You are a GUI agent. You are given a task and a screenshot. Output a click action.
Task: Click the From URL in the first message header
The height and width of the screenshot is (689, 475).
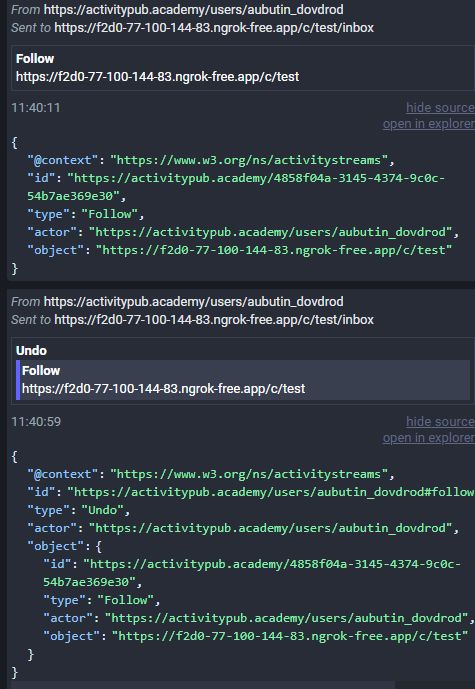(x=194, y=10)
